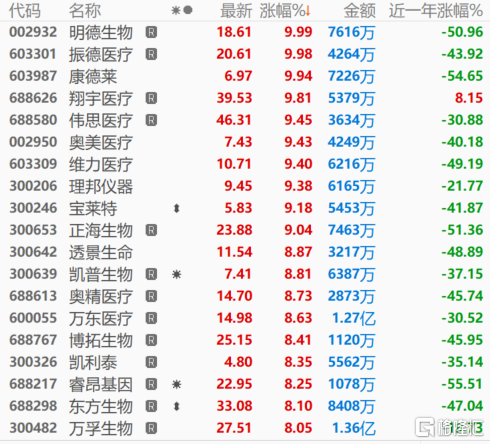Click the 名称 column header
This screenshot has height=444, width=490.
(x=85, y=11)
